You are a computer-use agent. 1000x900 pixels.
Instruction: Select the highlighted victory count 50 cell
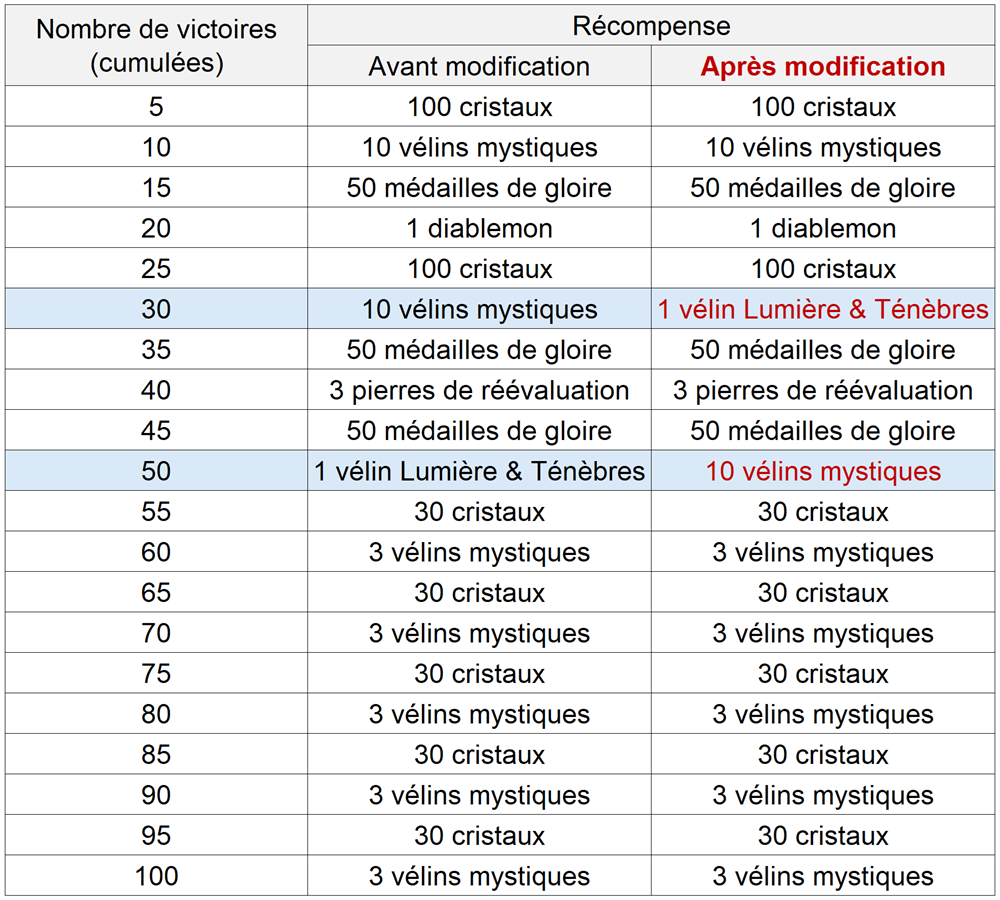pos(156,471)
